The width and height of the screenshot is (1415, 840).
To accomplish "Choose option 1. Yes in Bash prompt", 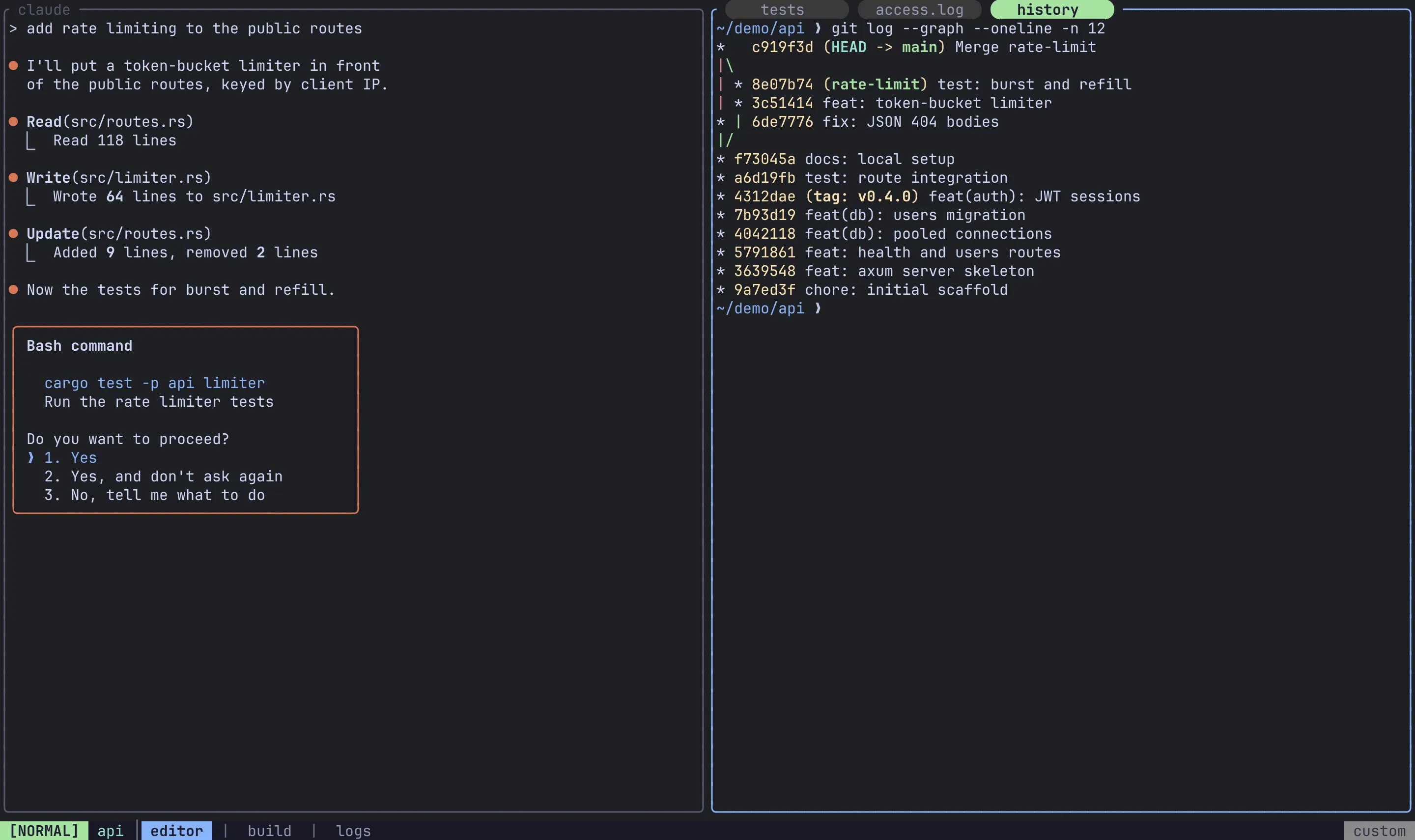I will tap(70, 457).
